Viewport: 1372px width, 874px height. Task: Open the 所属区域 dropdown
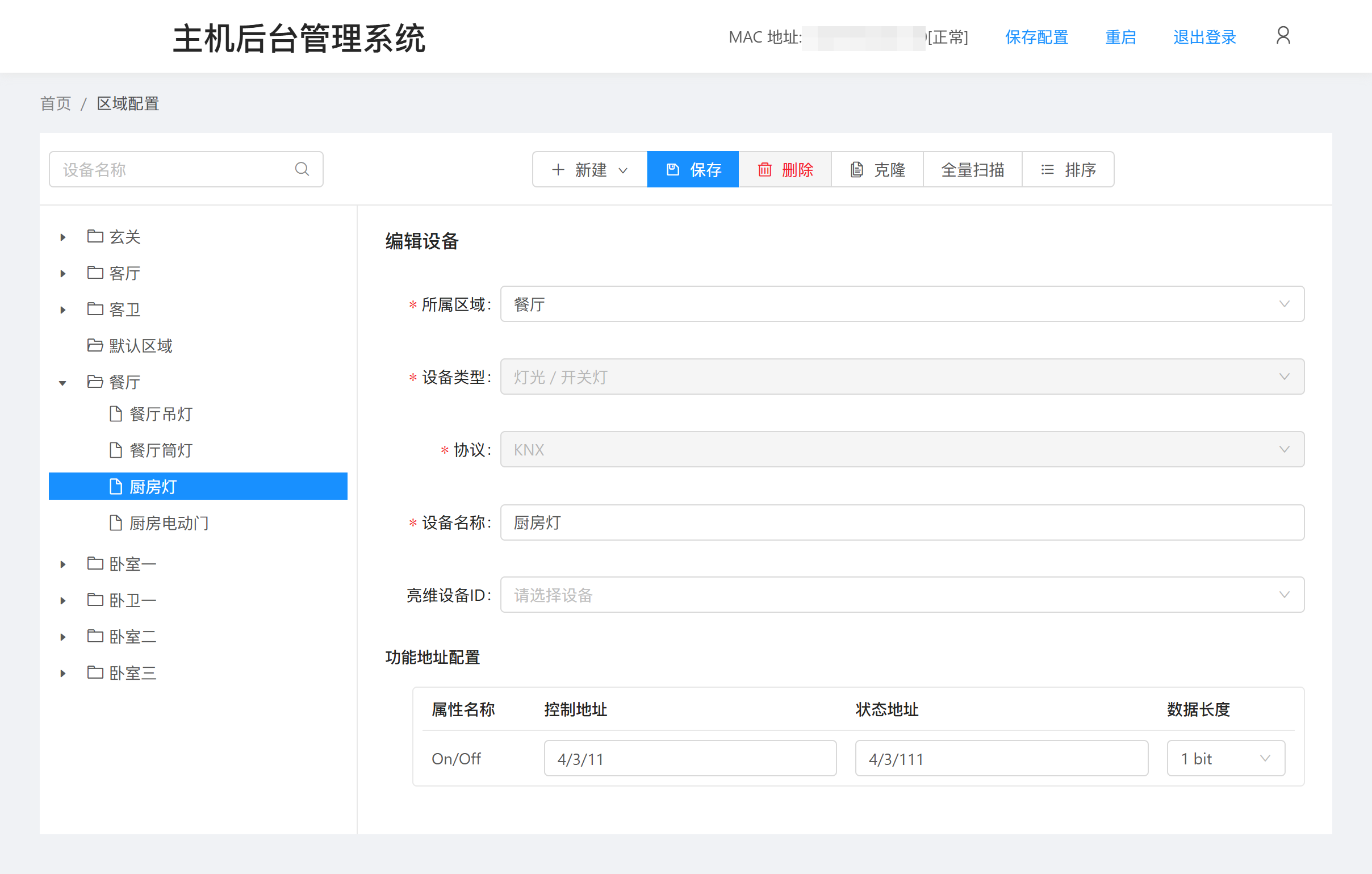[902, 304]
